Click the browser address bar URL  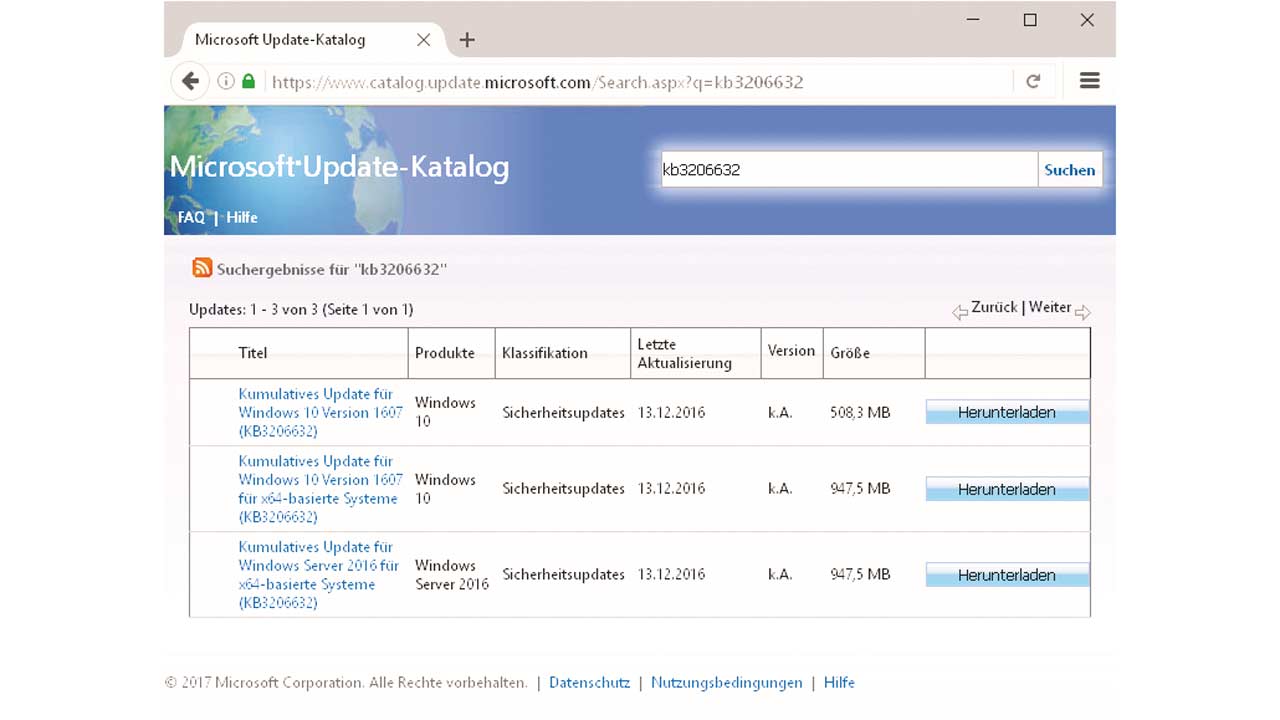[538, 82]
